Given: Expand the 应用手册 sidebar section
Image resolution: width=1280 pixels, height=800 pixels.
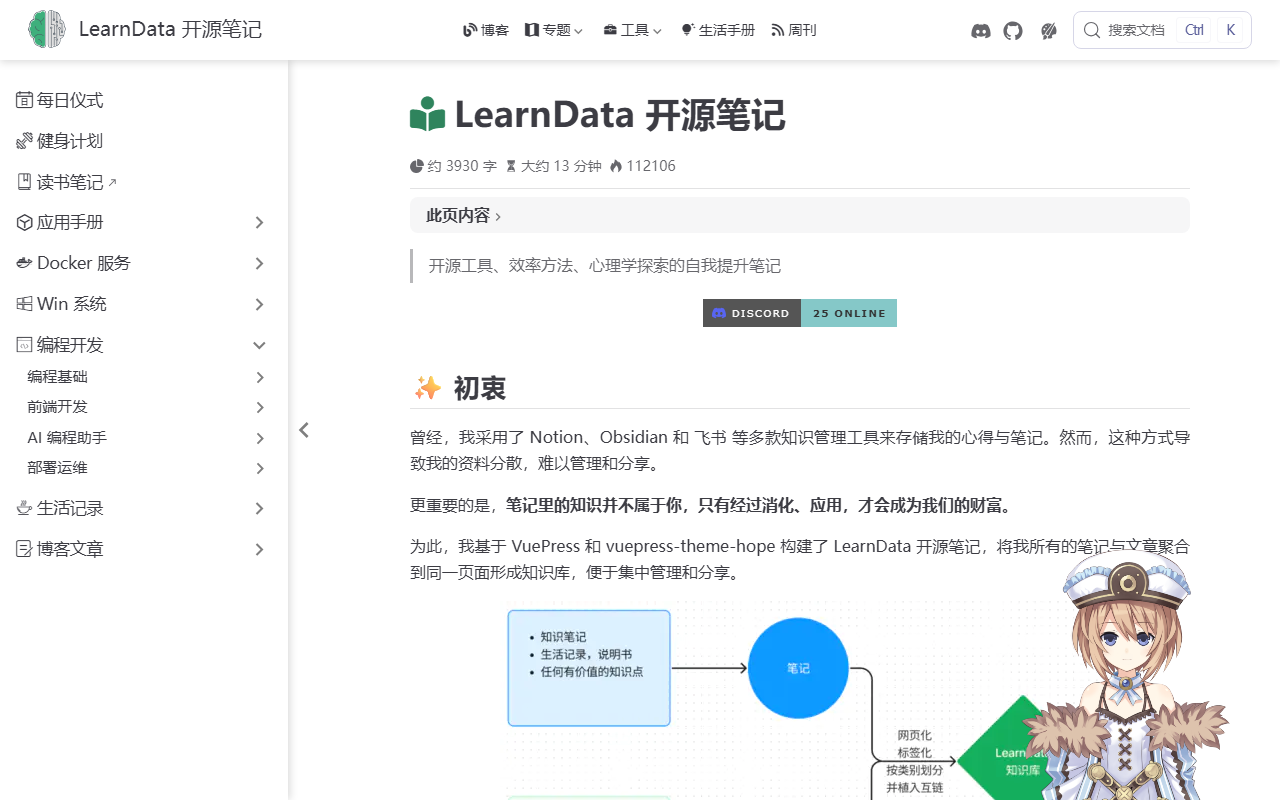Looking at the screenshot, I should (x=259, y=222).
